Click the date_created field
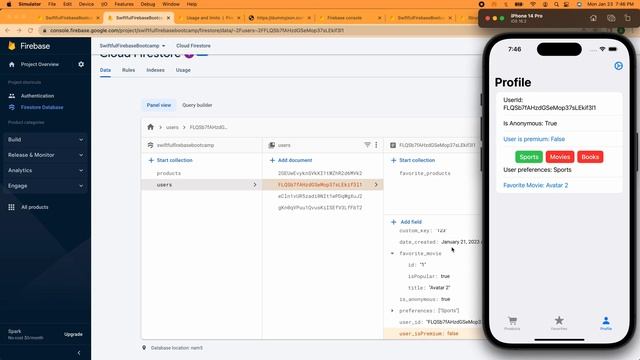Screen dimensions: 640x360 (x=439, y=242)
